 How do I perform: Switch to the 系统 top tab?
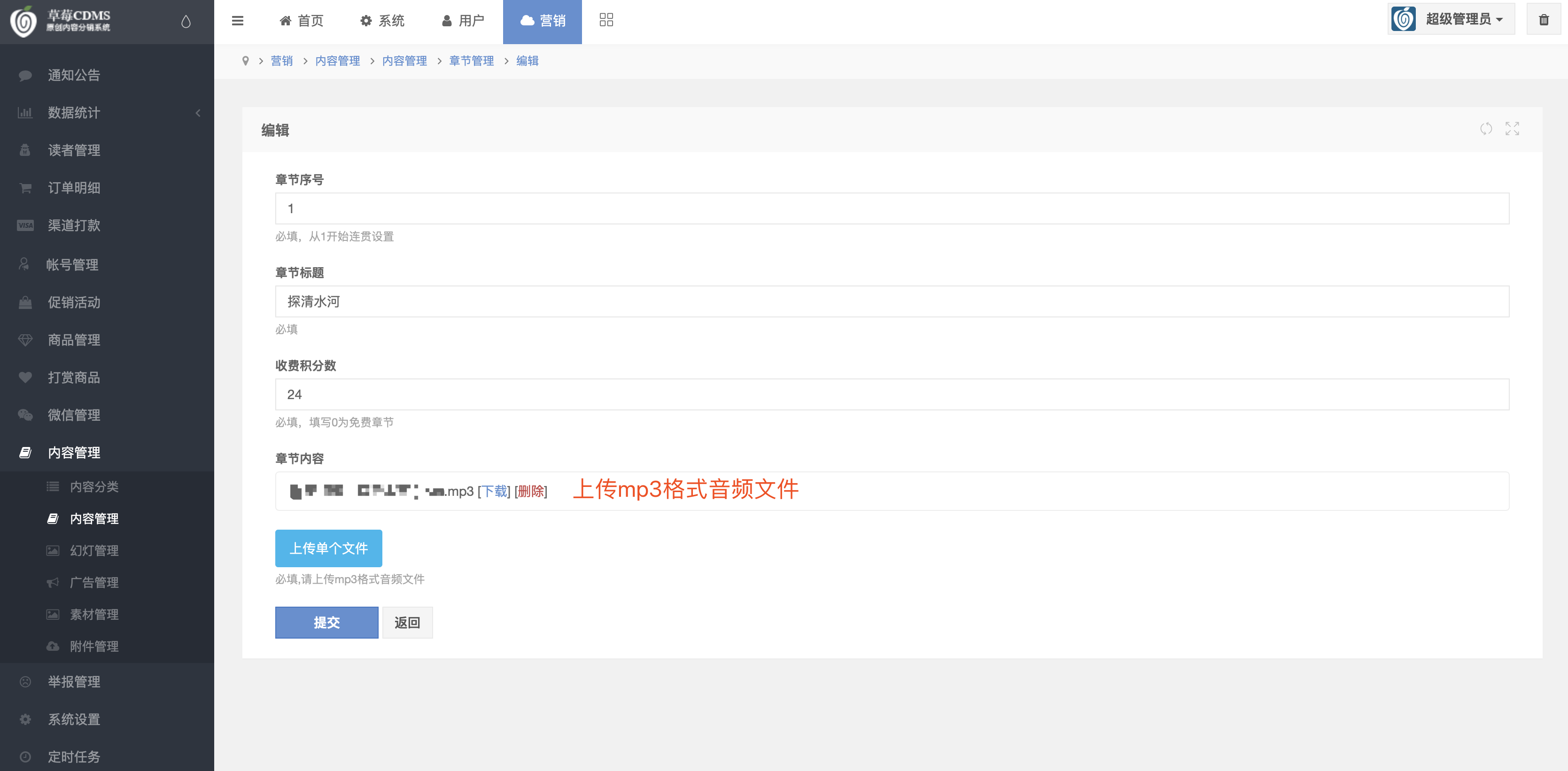(382, 21)
